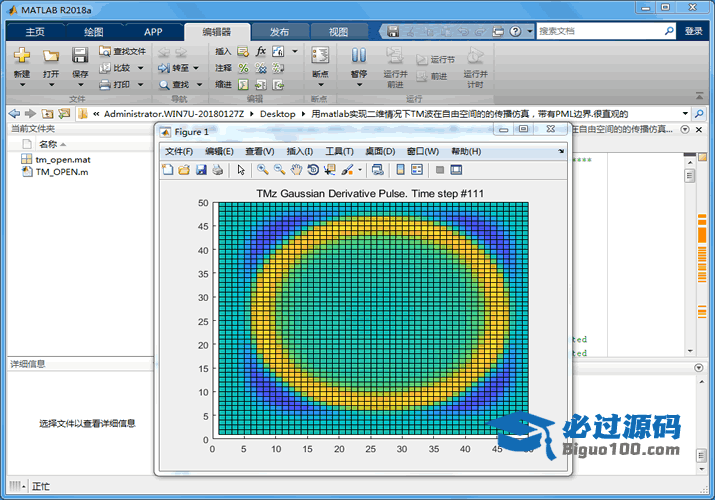
Task: Click the New Figure icon in figure toolbar
Action: click(167, 170)
